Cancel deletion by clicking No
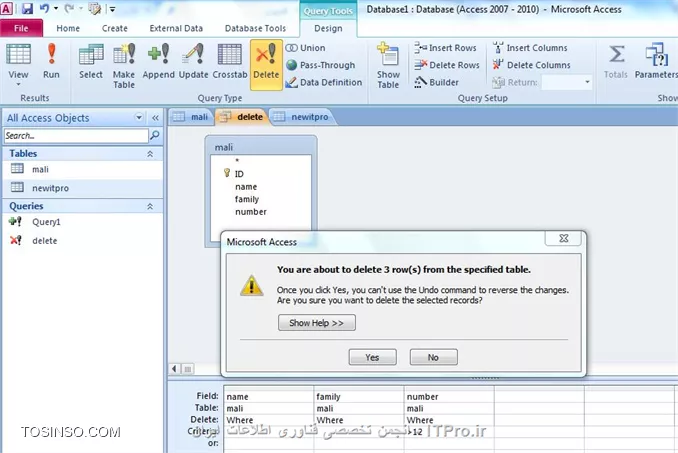The height and width of the screenshot is (453, 678). 433,357
